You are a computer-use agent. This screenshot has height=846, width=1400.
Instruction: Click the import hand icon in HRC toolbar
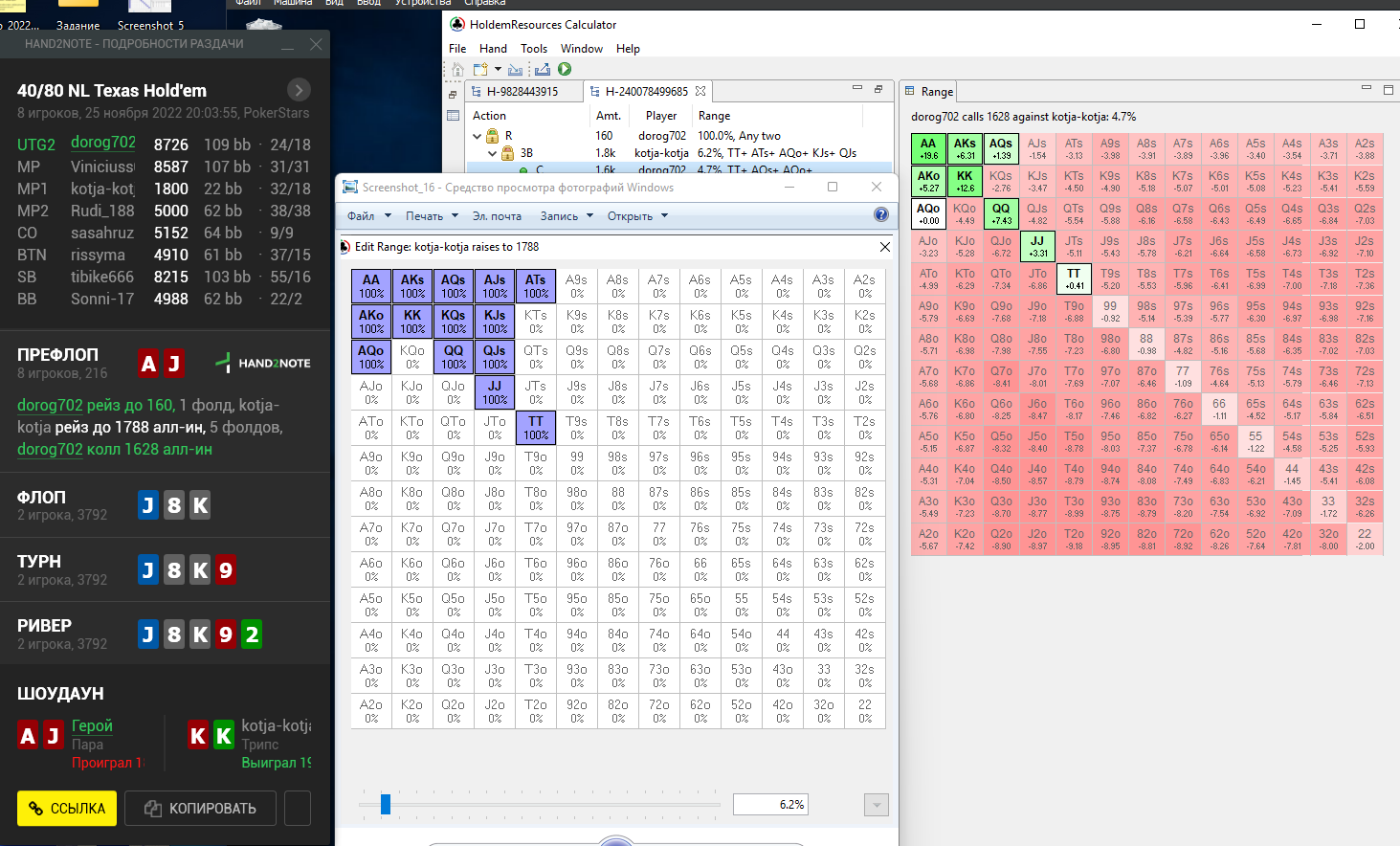point(516,69)
